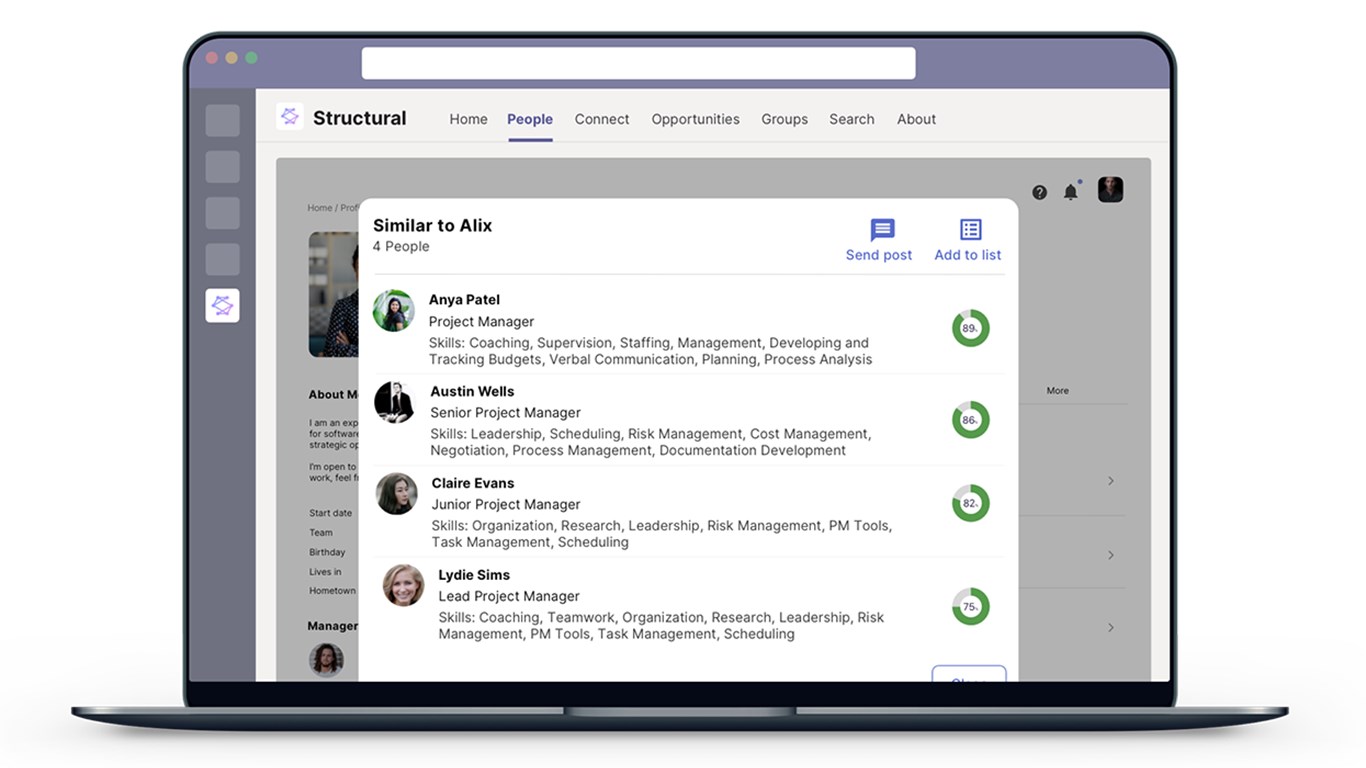Viewport: 1366px width, 768px height.
Task: Open Anya Patel's name link
Action: 464,300
